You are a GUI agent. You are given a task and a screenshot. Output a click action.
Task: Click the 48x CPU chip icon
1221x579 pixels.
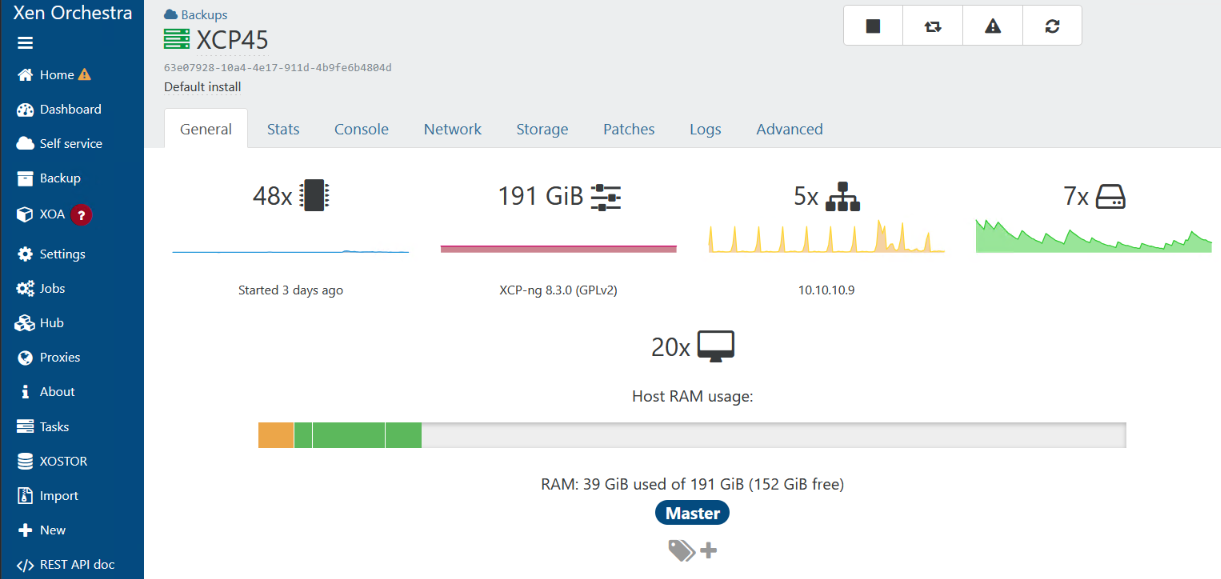[x=315, y=196]
